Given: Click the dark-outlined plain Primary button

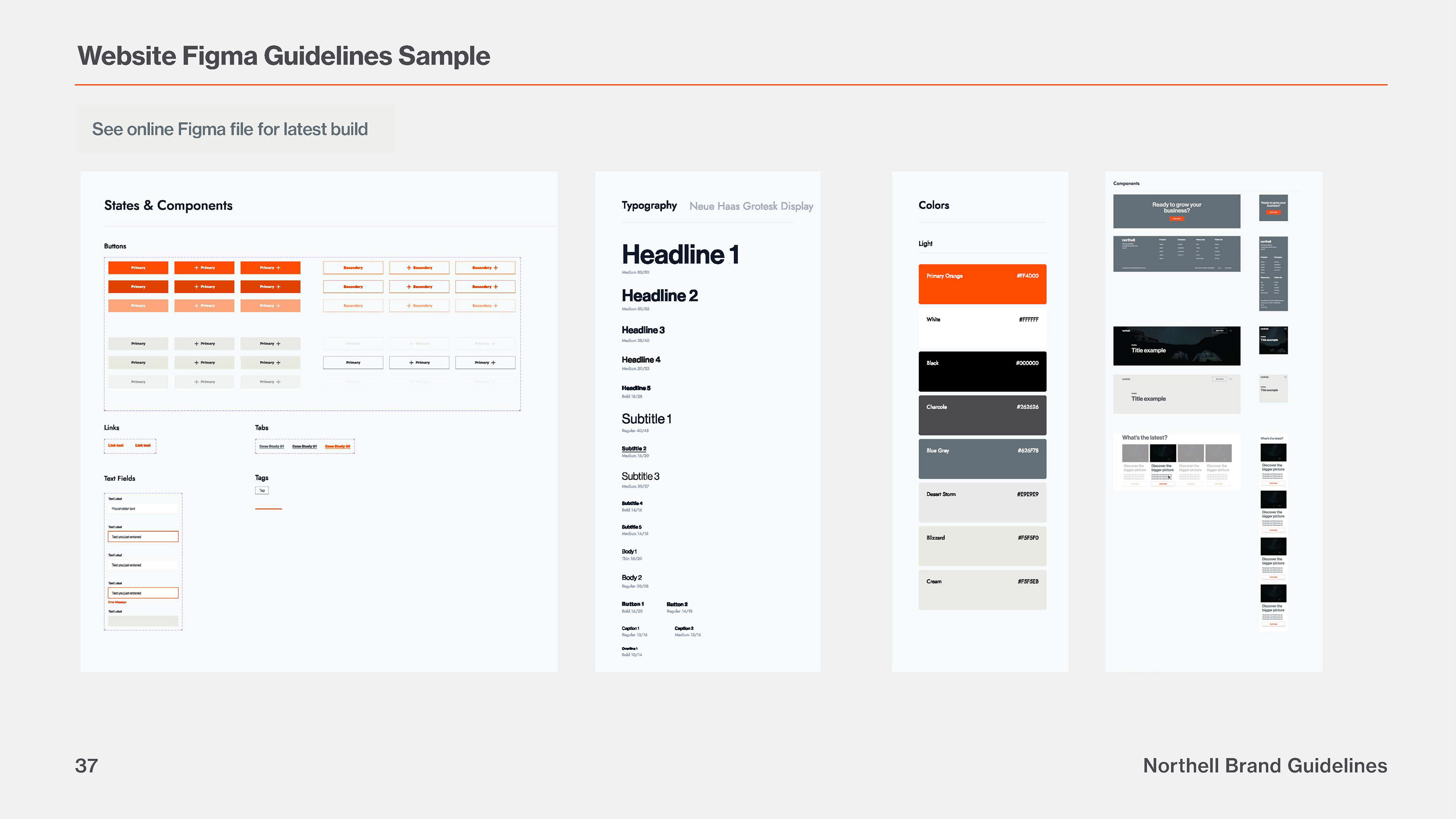Looking at the screenshot, I should 353,363.
